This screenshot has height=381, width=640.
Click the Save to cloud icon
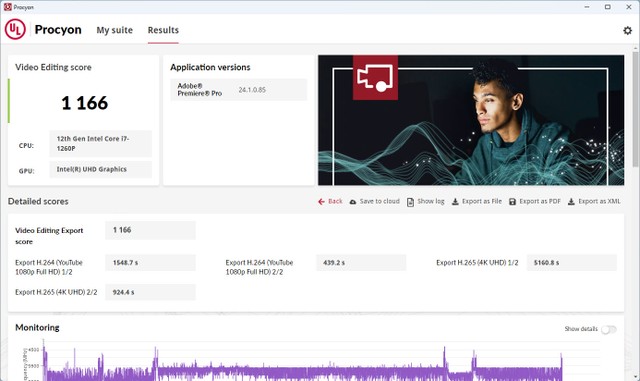pyautogui.click(x=353, y=201)
